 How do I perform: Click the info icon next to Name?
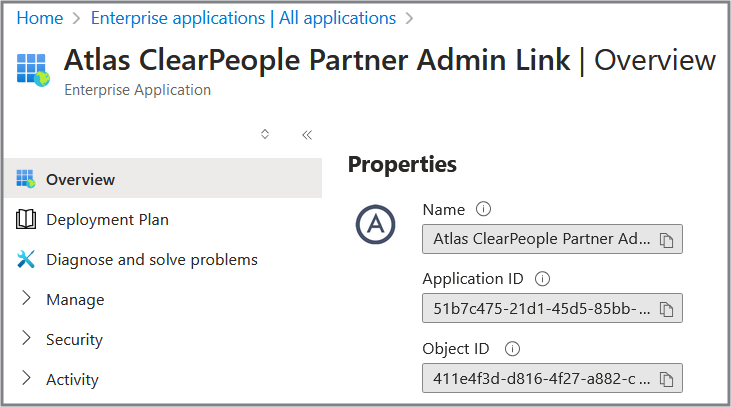point(484,210)
